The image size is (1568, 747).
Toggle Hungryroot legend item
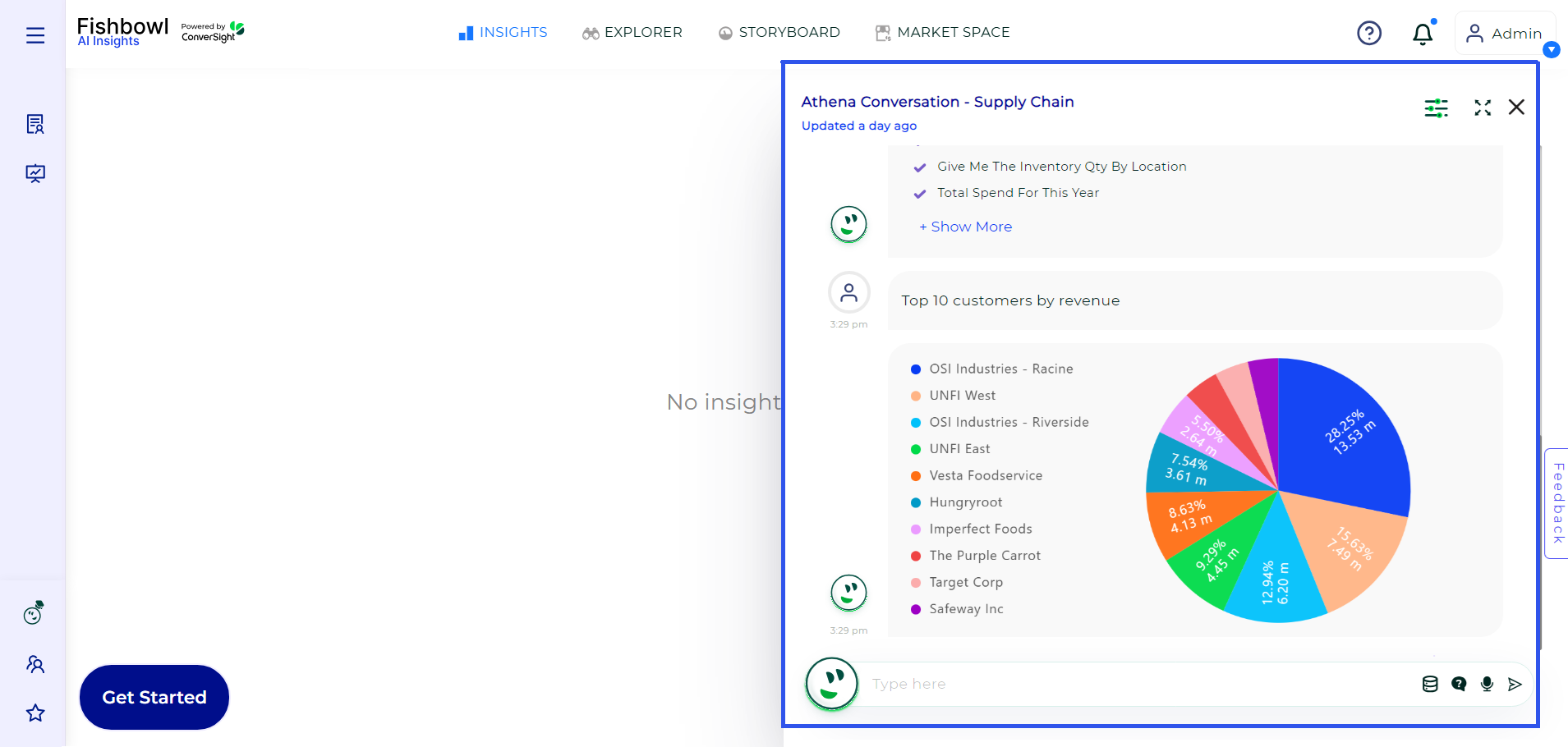coord(957,502)
